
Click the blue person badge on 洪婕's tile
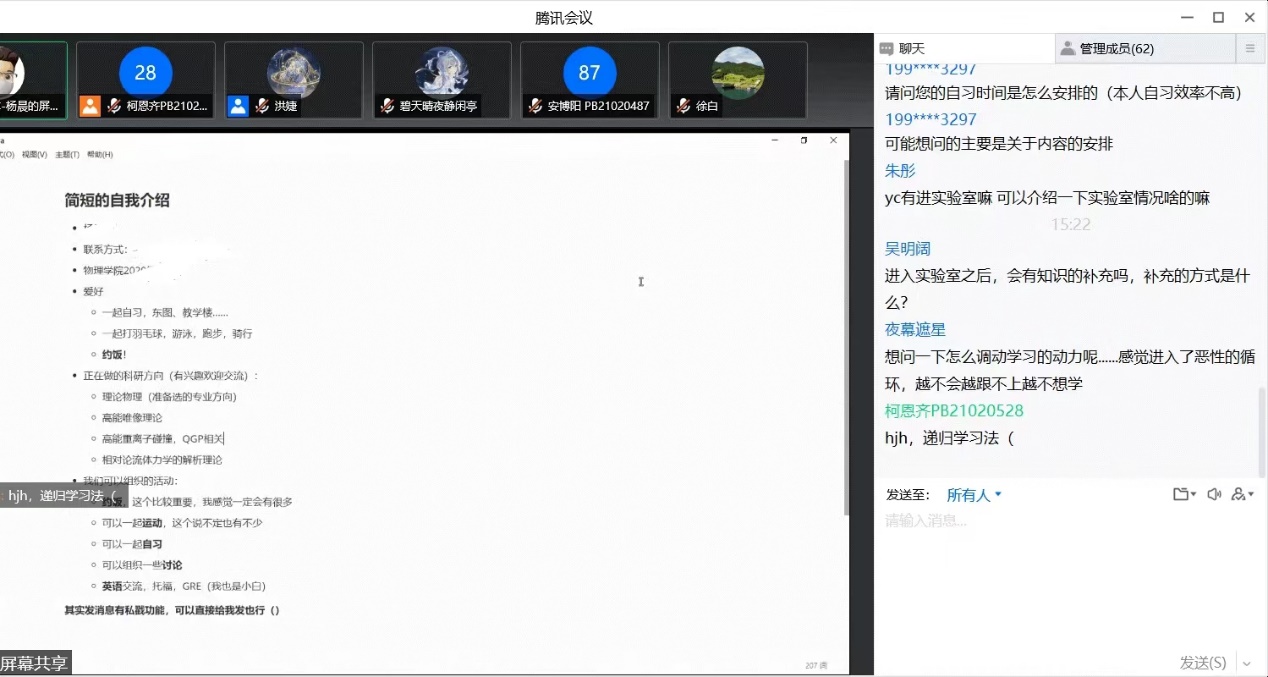(238, 106)
